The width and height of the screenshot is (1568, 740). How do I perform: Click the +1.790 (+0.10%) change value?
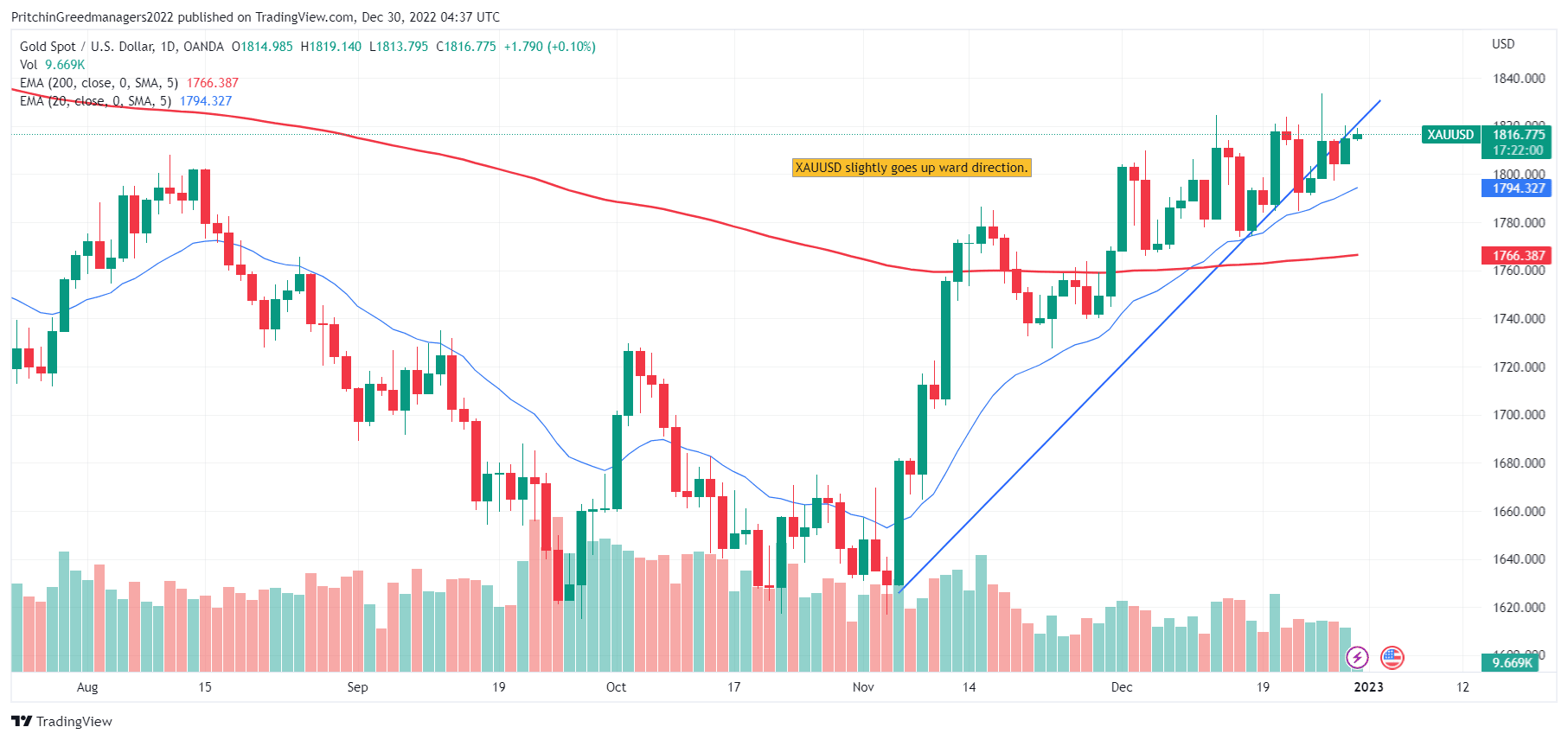pyautogui.click(x=550, y=47)
